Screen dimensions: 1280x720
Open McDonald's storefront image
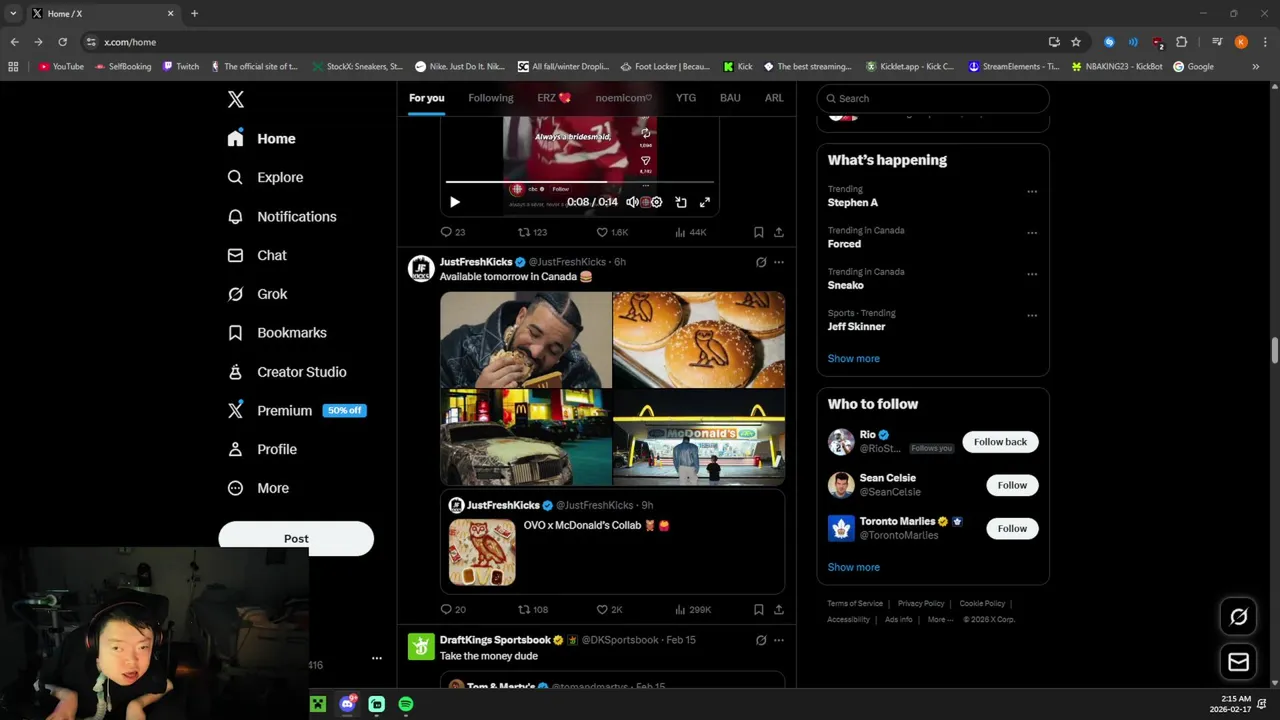click(699, 437)
